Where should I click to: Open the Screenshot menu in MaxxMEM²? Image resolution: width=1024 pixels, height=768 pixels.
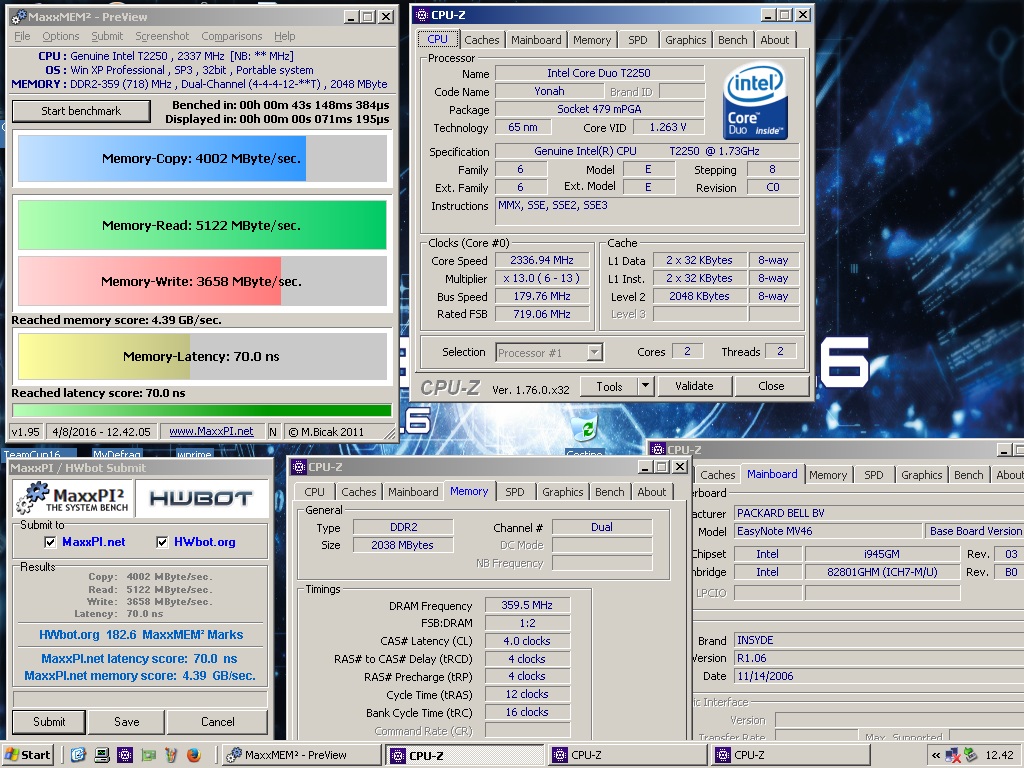point(162,36)
